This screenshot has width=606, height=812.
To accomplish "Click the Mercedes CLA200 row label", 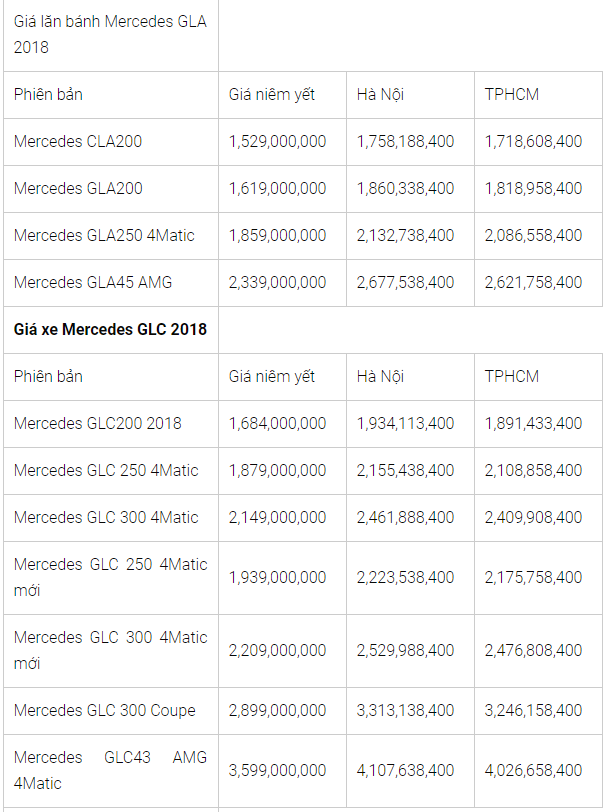I will pos(78,141).
